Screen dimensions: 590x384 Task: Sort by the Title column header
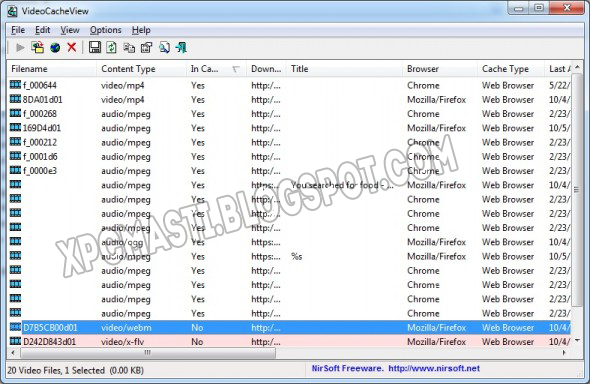coord(344,69)
